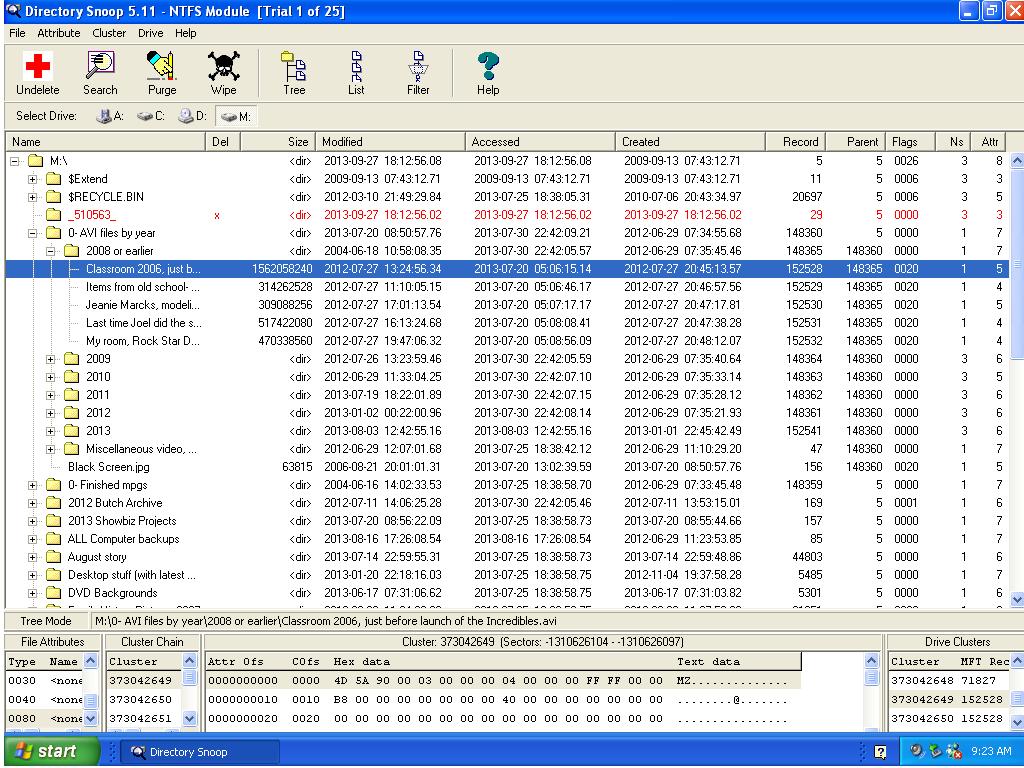This screenshot has height=768, width=1024.
Task: Expand the 2013 folder node
Action: [x=50, y=431]
